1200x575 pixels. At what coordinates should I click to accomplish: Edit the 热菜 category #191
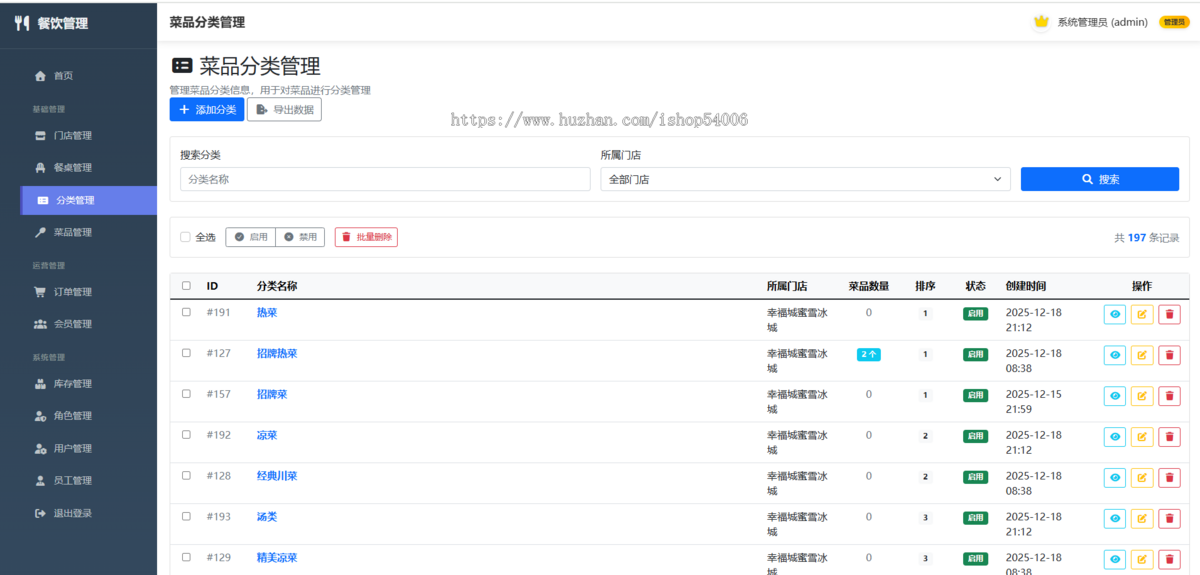tap(1142, 314)
